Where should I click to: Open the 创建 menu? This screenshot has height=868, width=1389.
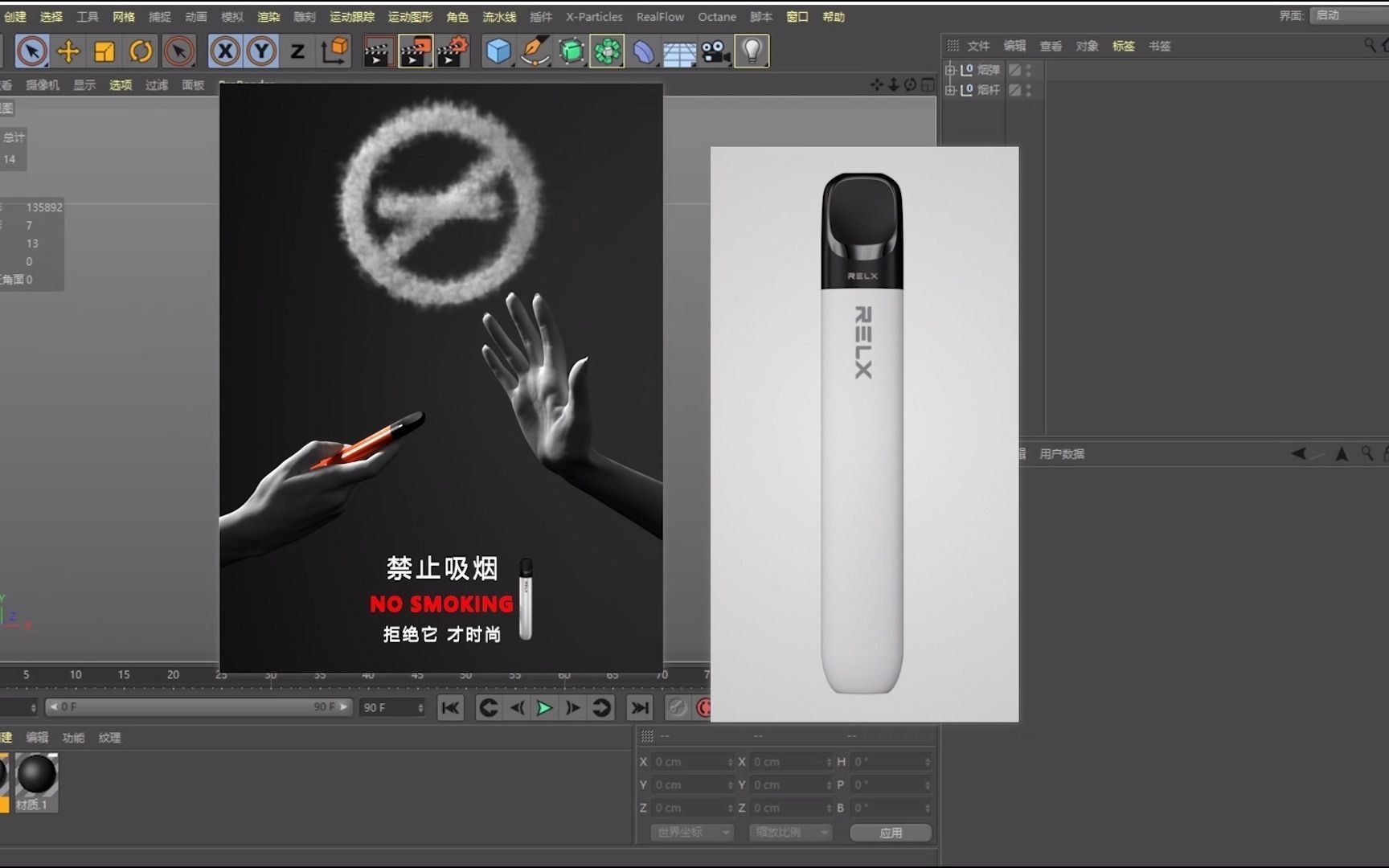[14, 16]
